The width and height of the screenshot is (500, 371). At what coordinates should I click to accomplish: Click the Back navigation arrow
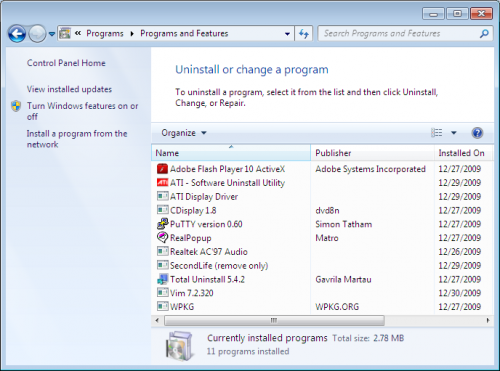pyautogui.click(x=17, y=34)
